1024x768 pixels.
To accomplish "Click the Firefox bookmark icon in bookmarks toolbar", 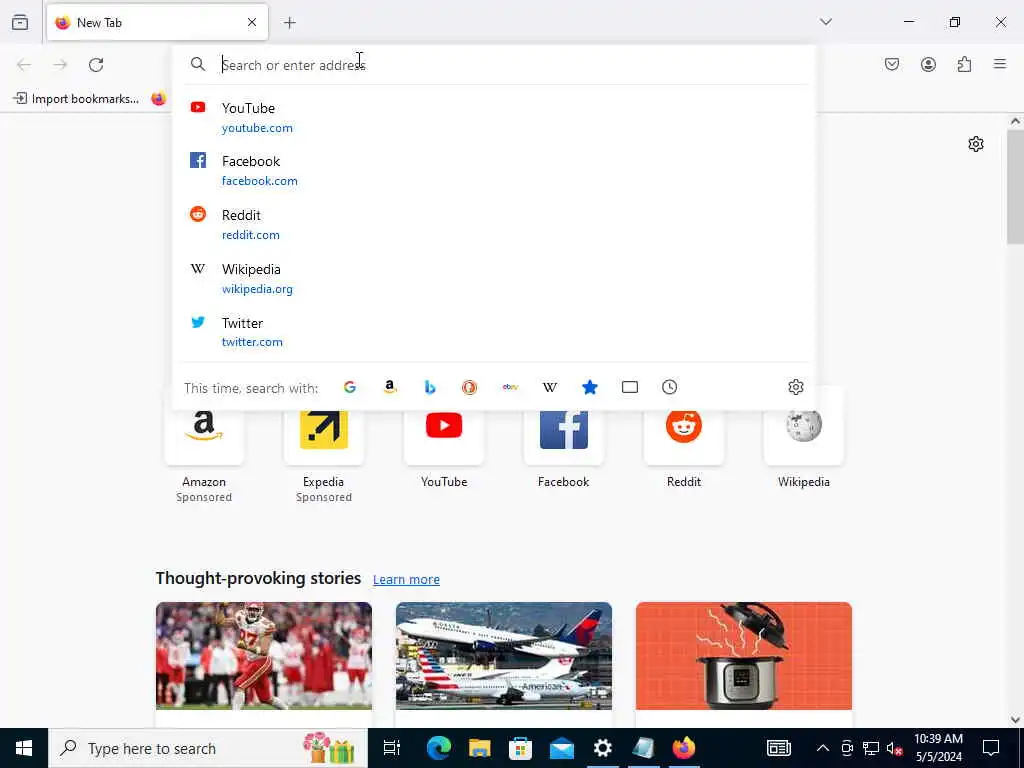I will coord(159,99).
